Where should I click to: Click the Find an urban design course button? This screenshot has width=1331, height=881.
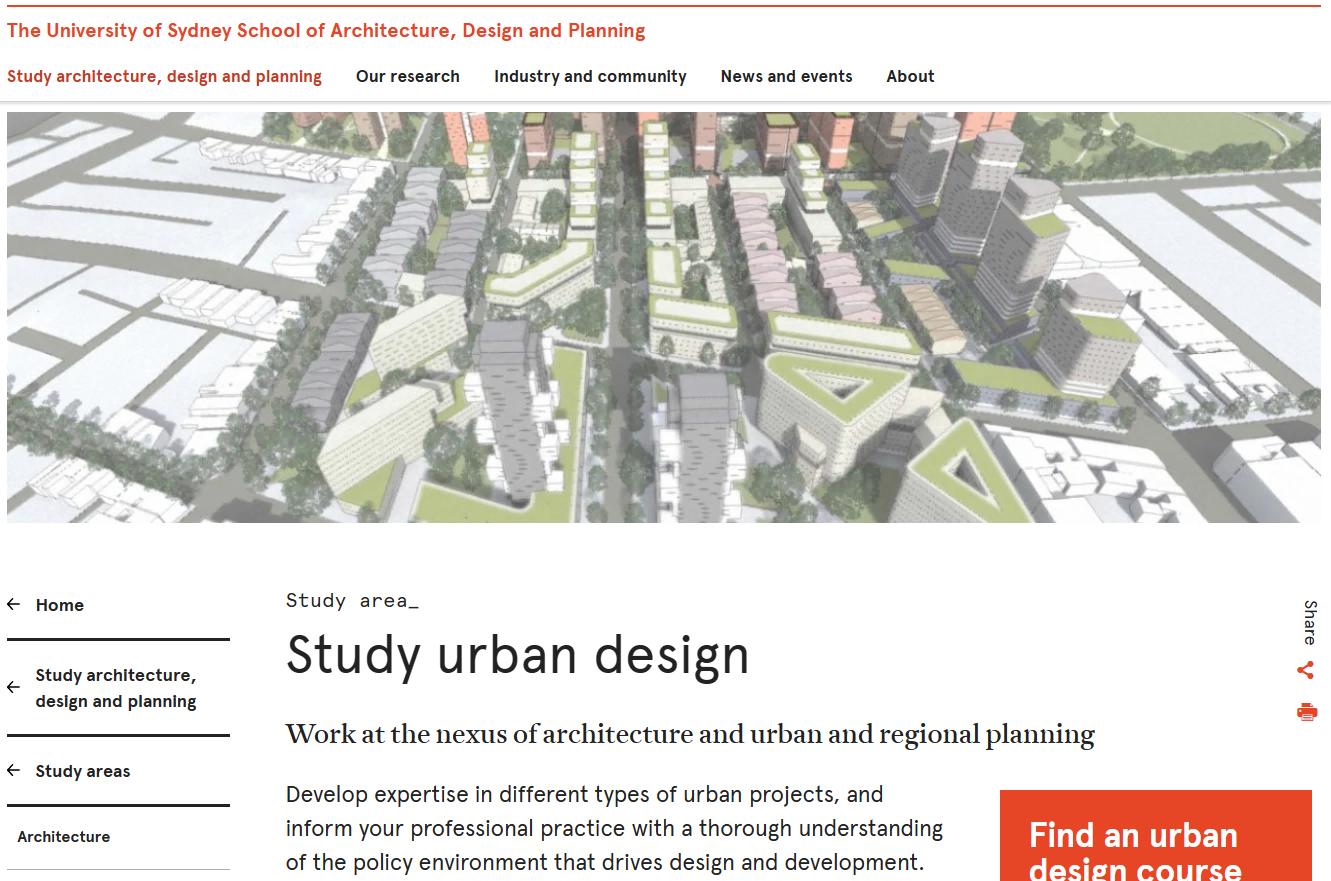[x=1156, y=836]
